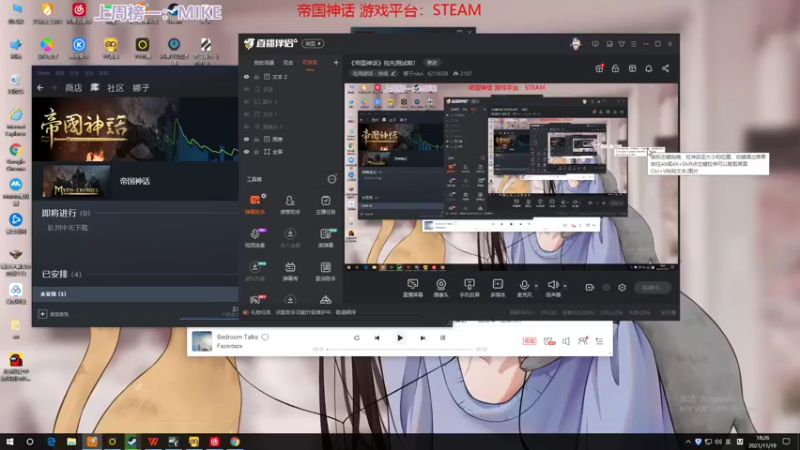The width and height of the screenshot is (800, 450).
Task: Expand the microphone options arrow
Action: coord(536,286)
